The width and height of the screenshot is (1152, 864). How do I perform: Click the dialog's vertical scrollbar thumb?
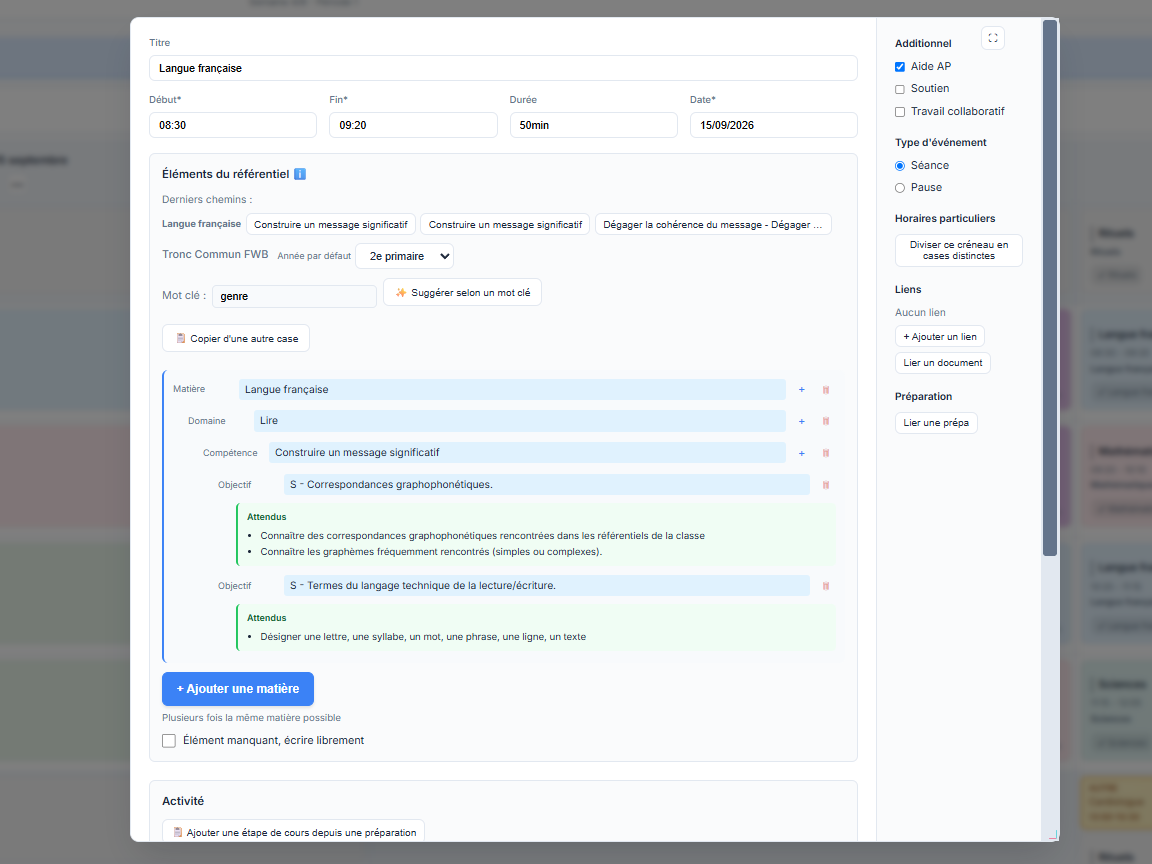click(x=1050, y=288)
